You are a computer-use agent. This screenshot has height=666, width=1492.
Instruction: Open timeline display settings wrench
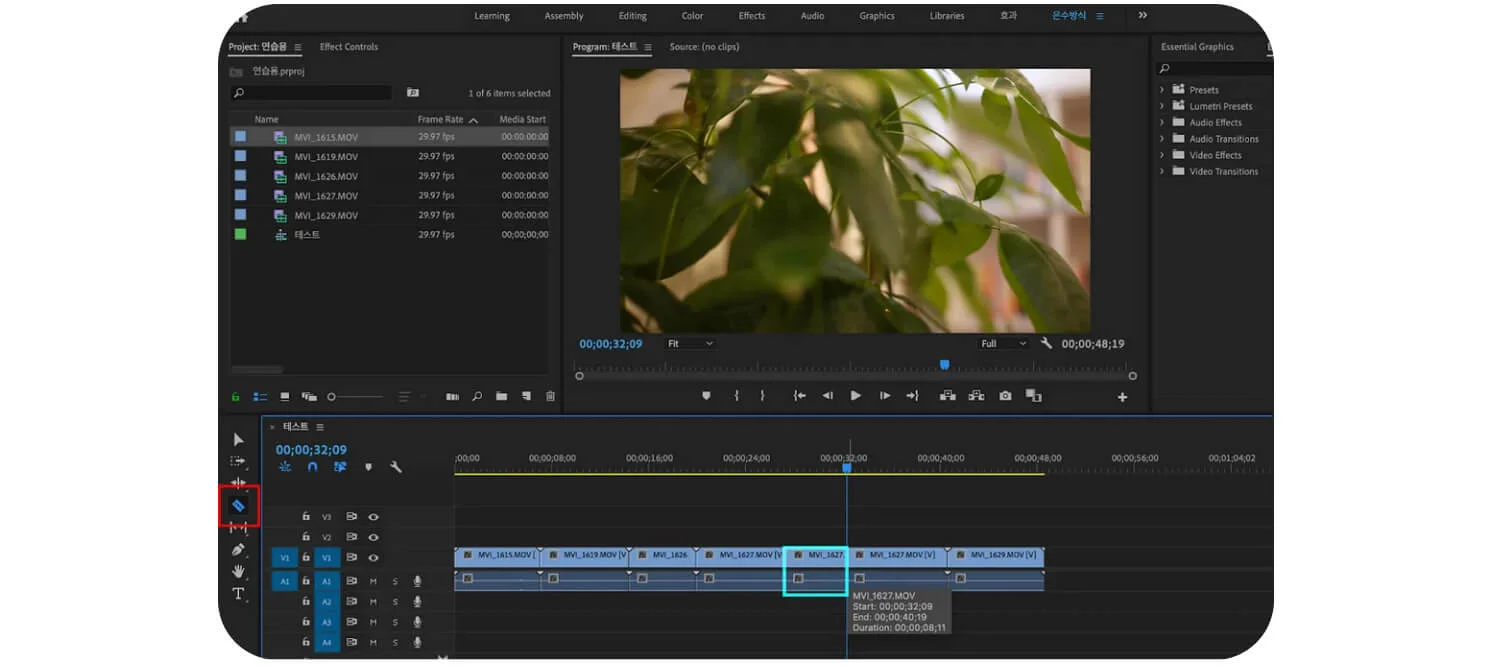(396, 467)
